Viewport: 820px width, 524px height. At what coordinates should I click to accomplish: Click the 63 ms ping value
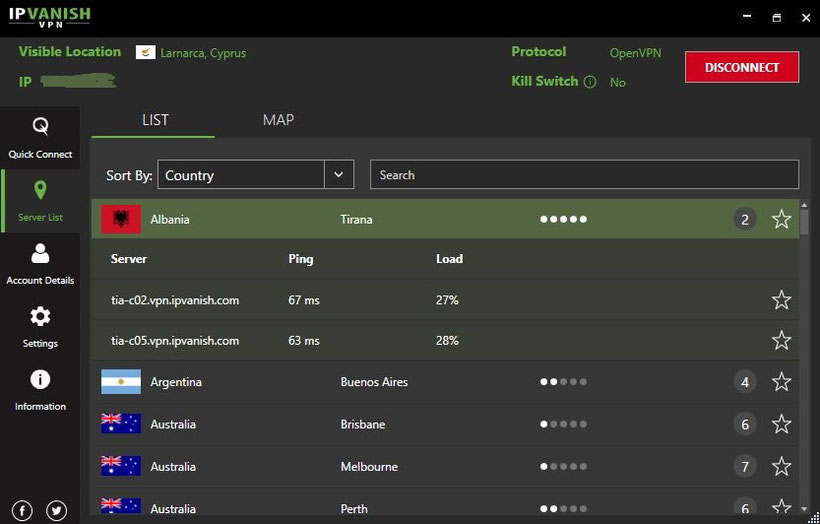click(x=304, y=340)
